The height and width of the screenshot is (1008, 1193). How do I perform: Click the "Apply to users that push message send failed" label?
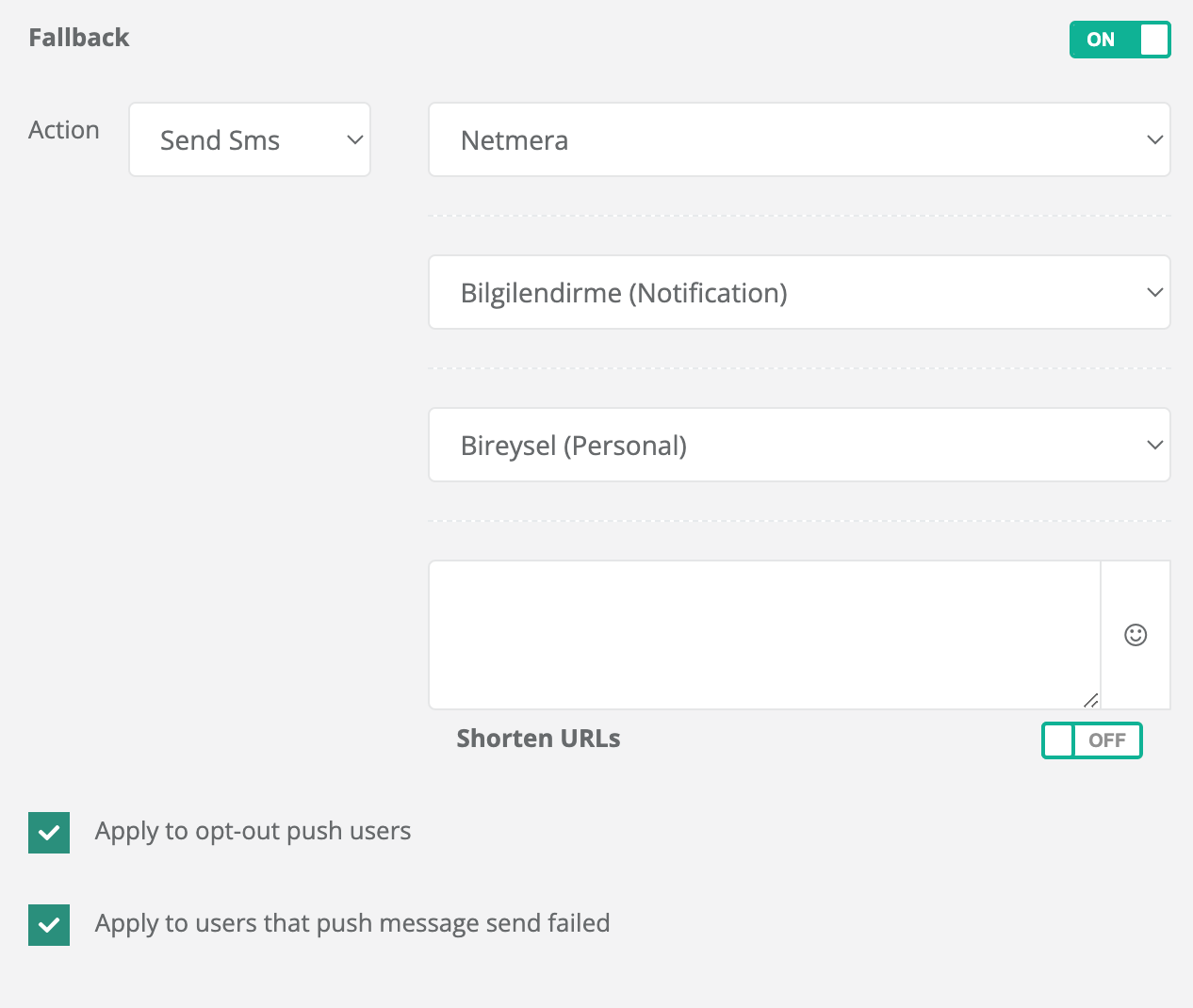(x=352, y=924)
